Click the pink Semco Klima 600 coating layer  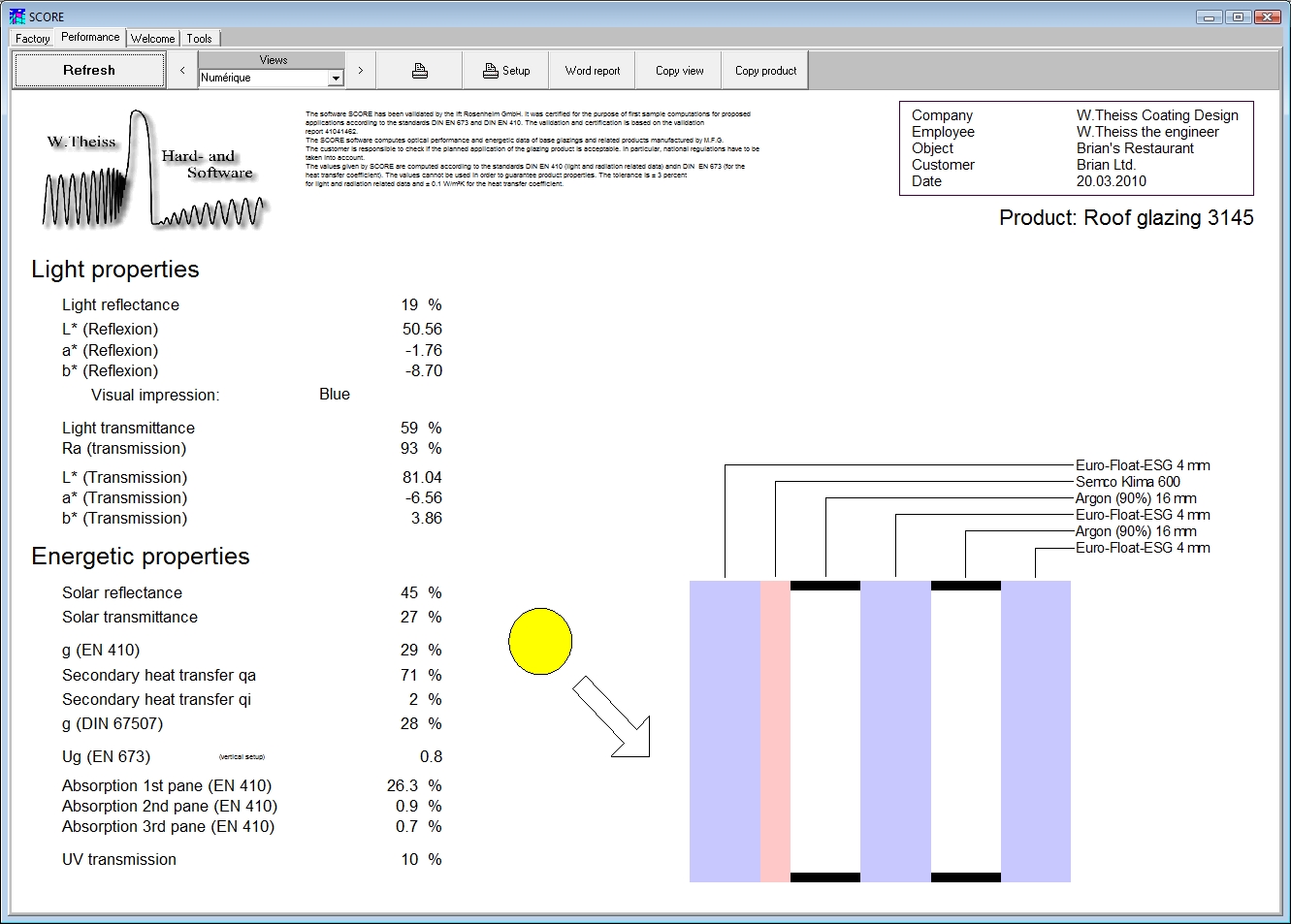pyautogui.click(x=775, y=731)
